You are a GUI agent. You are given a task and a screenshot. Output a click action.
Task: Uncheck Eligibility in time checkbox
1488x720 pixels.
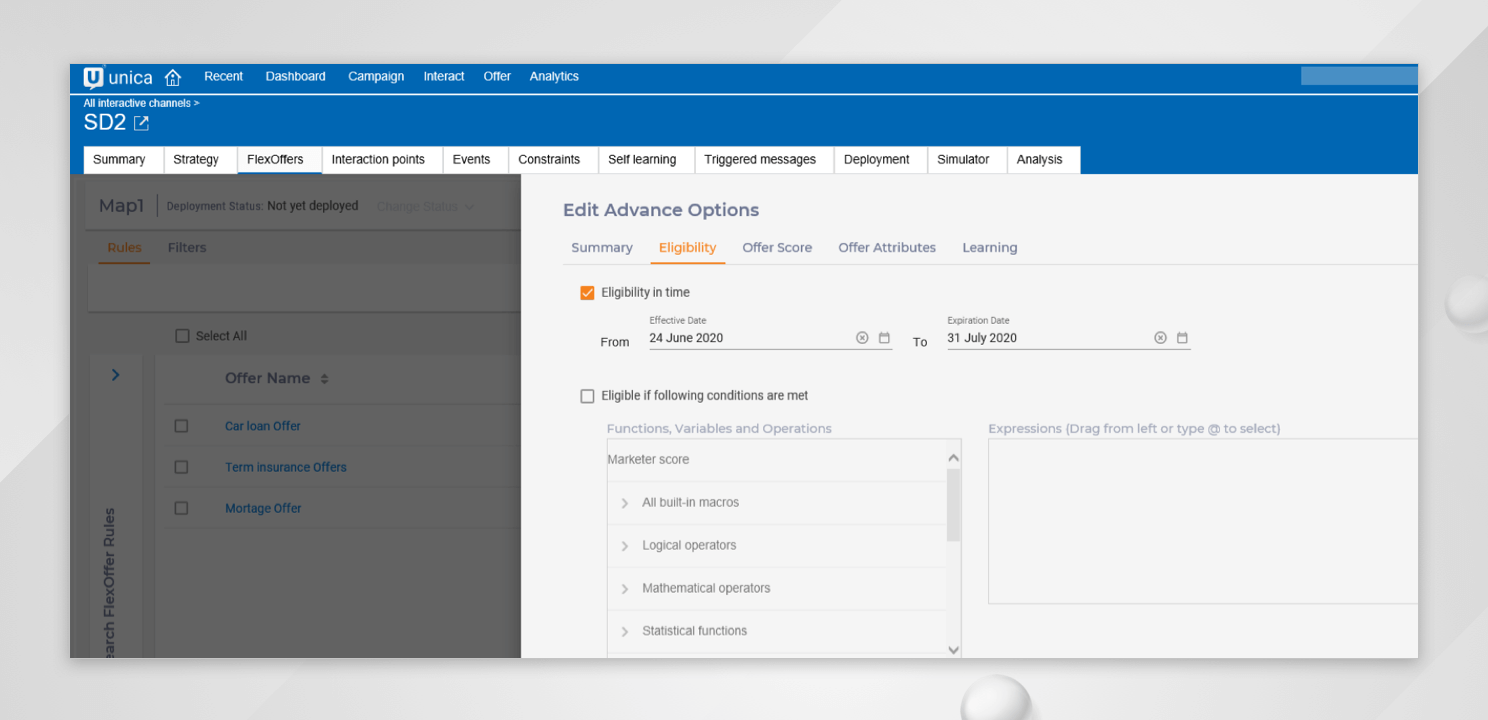point(587,293)
